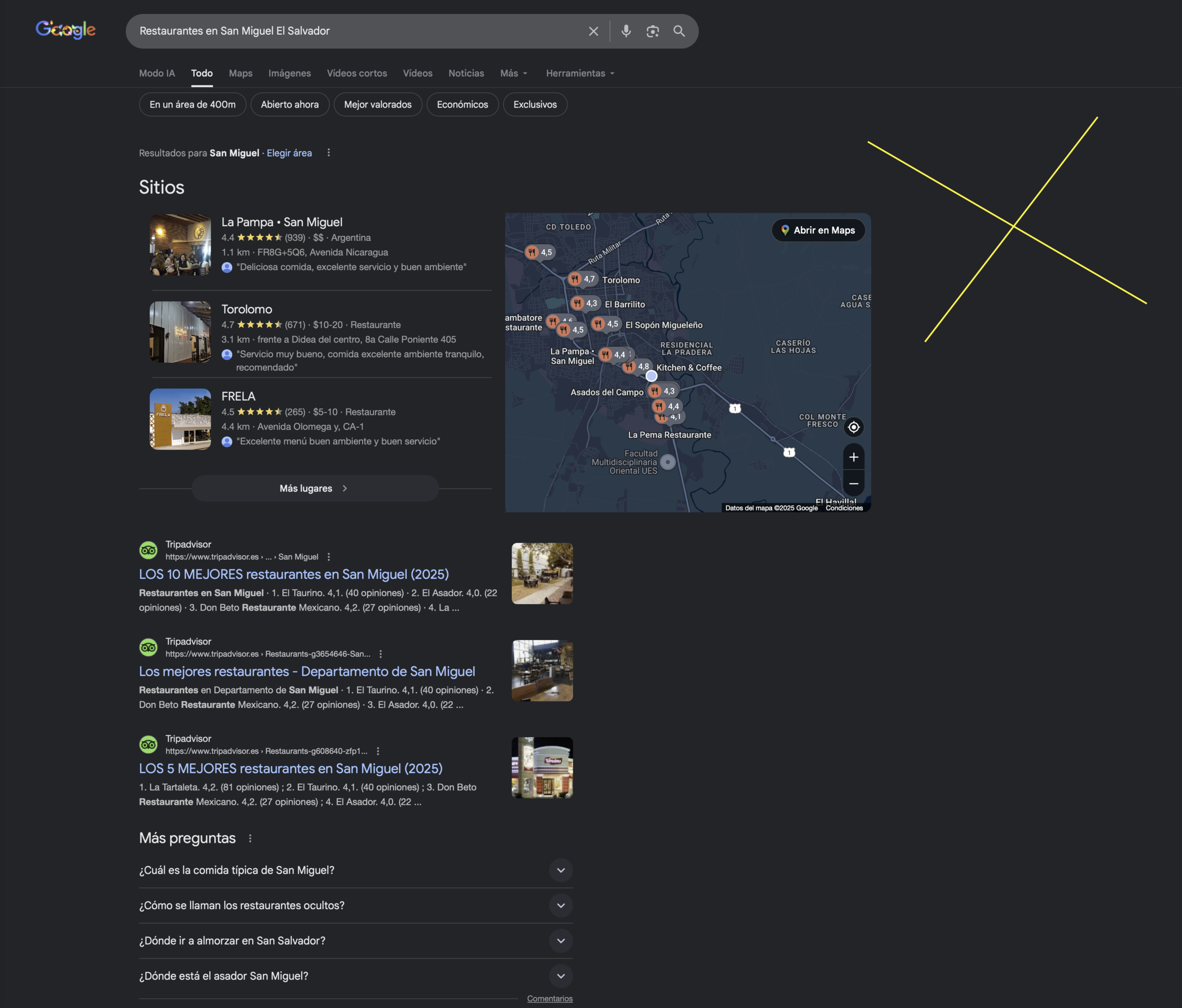Click the 4,5 map pin near CD Toledo
The image size is (1182, 1008).
(x=539, y=252)
